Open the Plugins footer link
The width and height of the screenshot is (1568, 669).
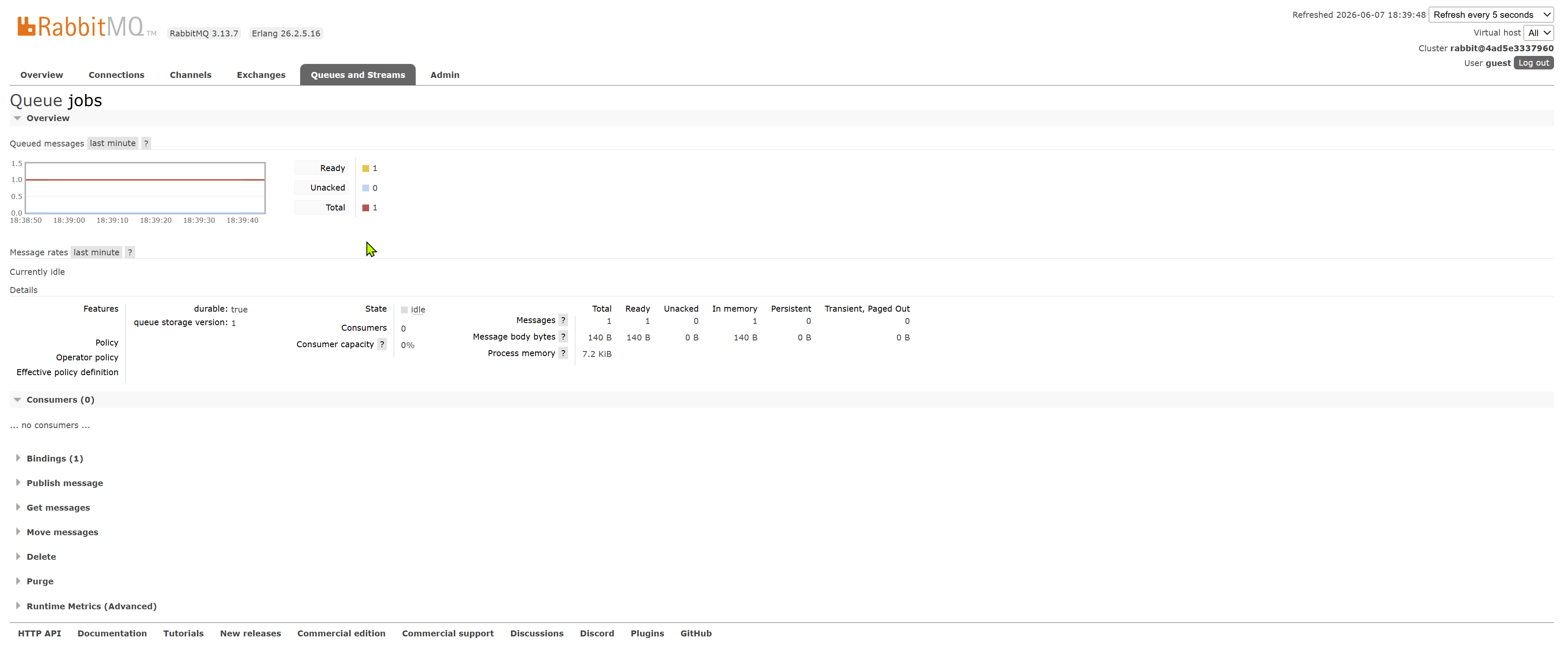point(647,633)
